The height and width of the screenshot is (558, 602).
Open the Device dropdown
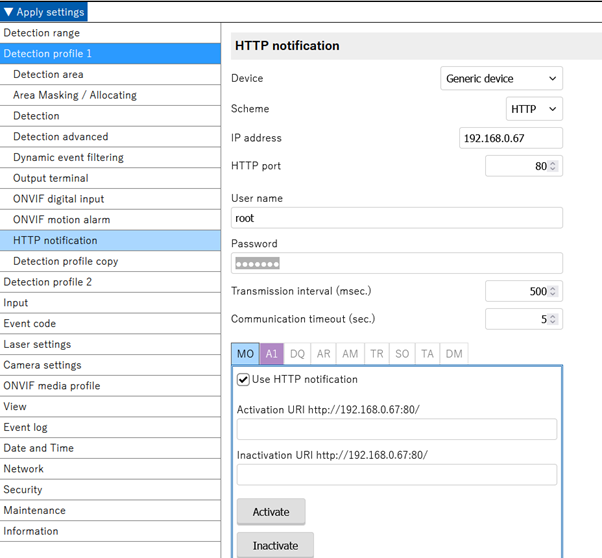[501, 79]
